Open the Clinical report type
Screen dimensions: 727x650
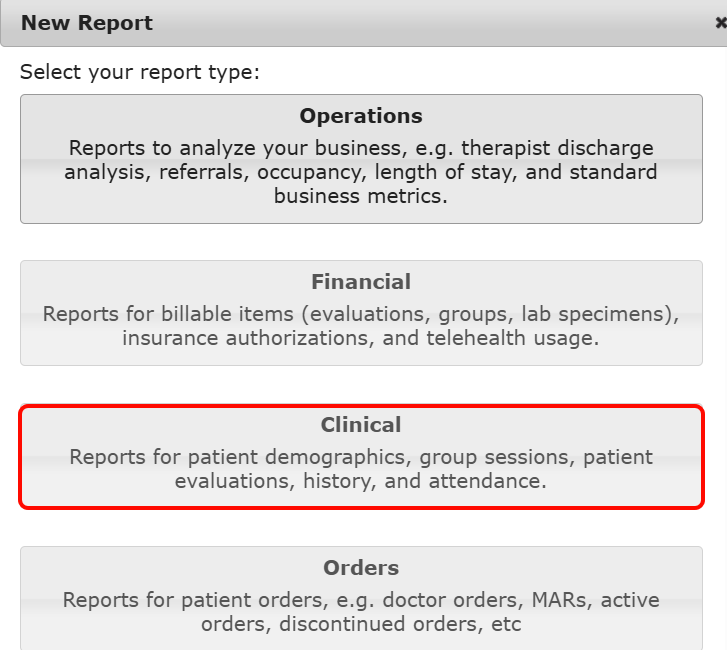(361, 455)
